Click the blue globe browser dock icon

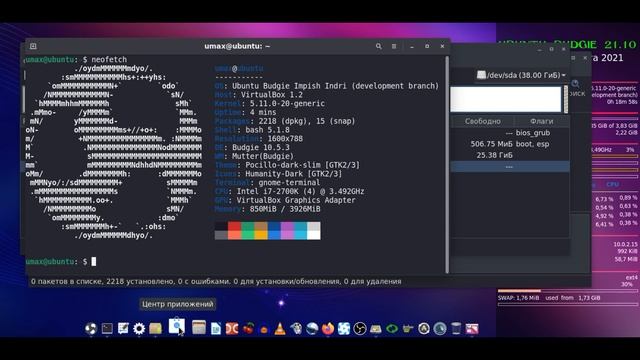click(x=312, y=329)
